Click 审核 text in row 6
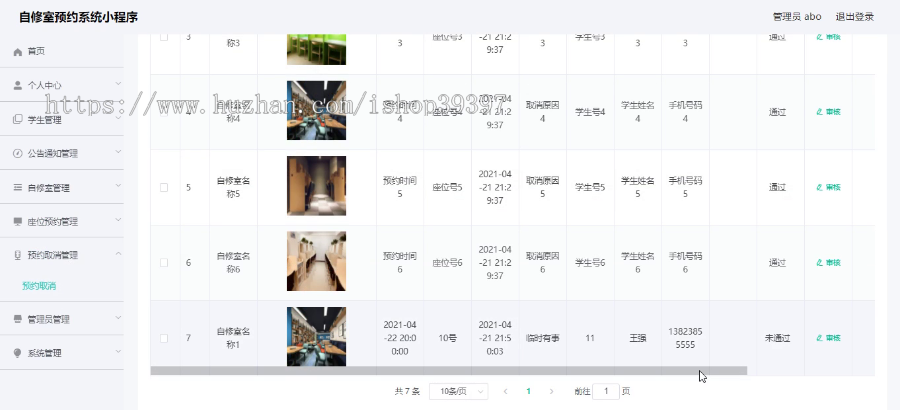Screen dimensions: 900x410 pos(833,263)
